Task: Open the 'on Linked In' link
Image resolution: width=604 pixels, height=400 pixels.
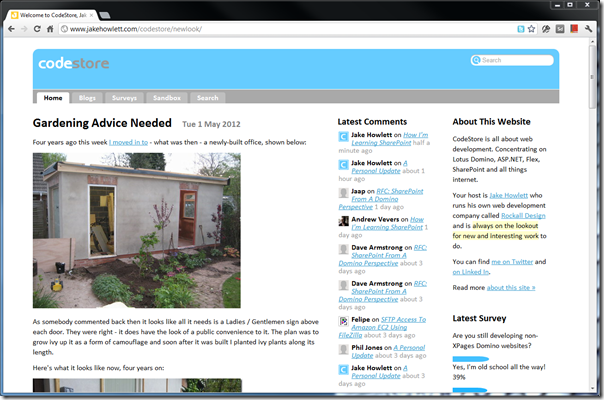Action: click(471, 272)
